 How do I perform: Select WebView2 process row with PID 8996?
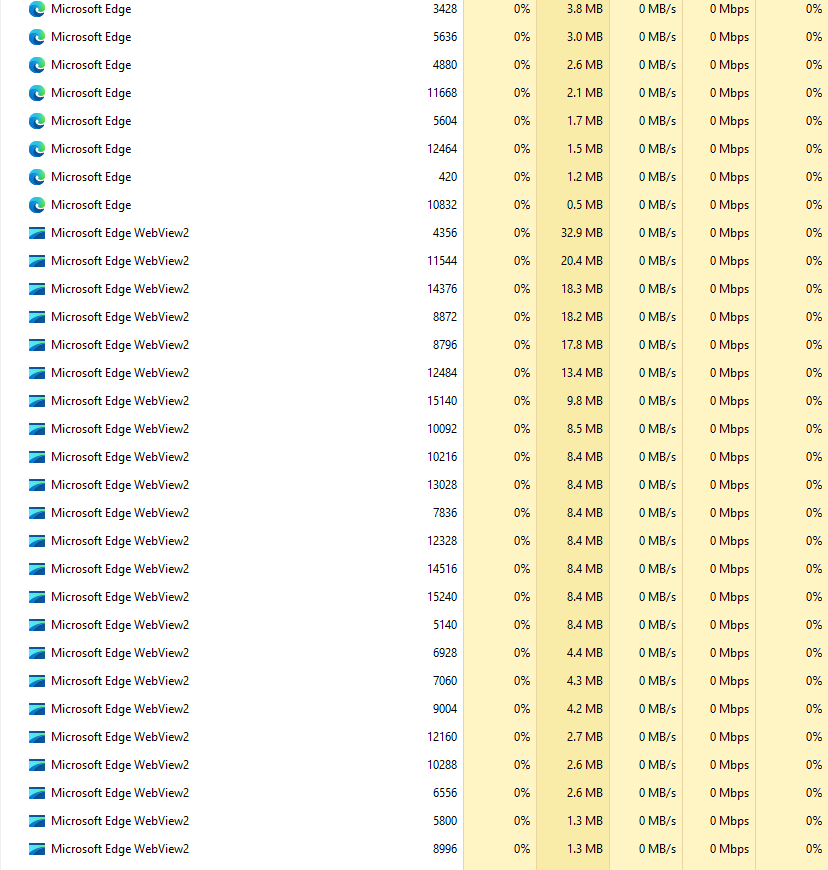coord(414,849)
